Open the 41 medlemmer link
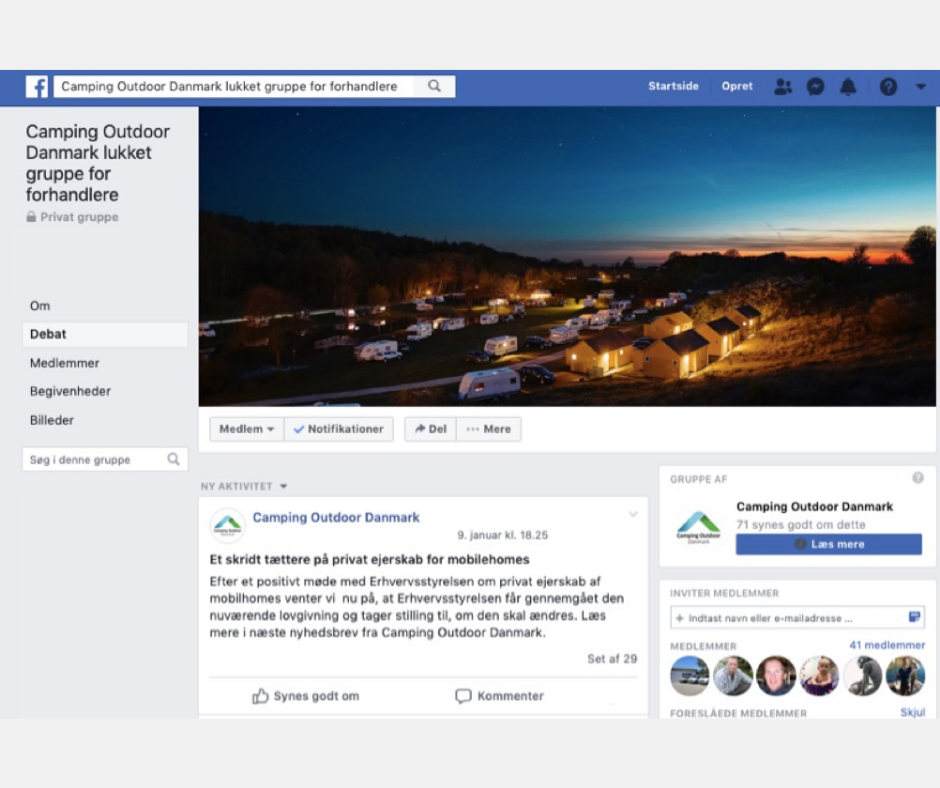This screenshot has height=788, width=940. (887, 645)
